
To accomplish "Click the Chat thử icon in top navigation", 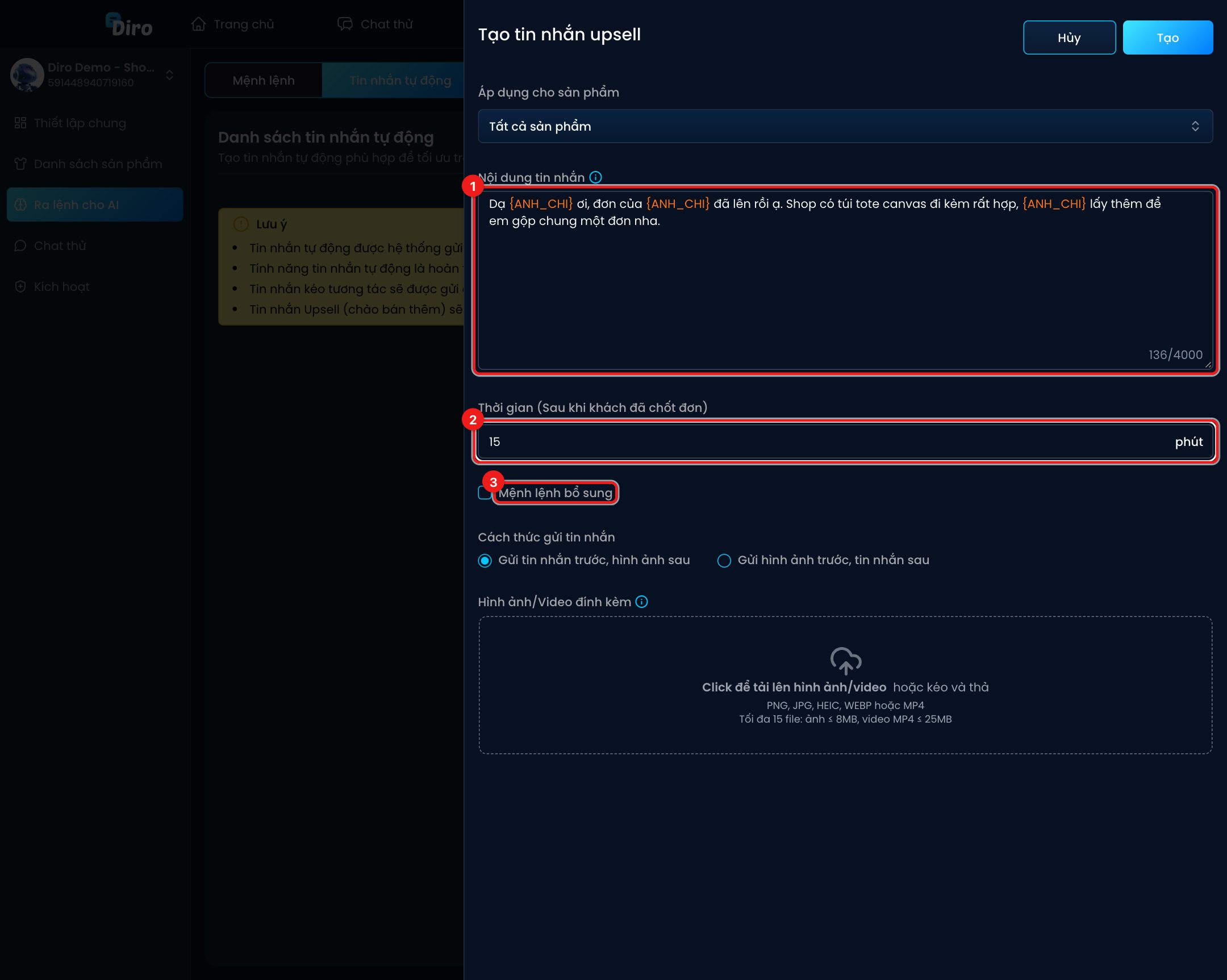I will [345, 24].
